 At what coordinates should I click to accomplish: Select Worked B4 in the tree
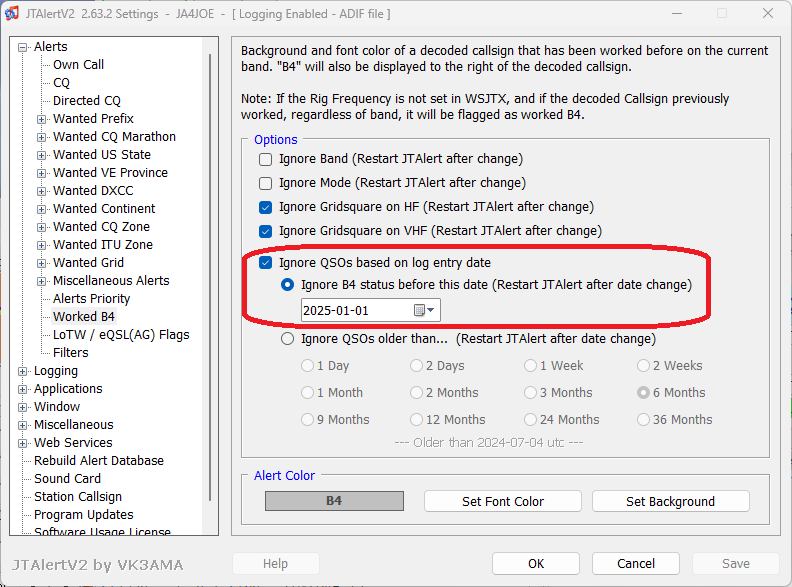tap(84, 317)
